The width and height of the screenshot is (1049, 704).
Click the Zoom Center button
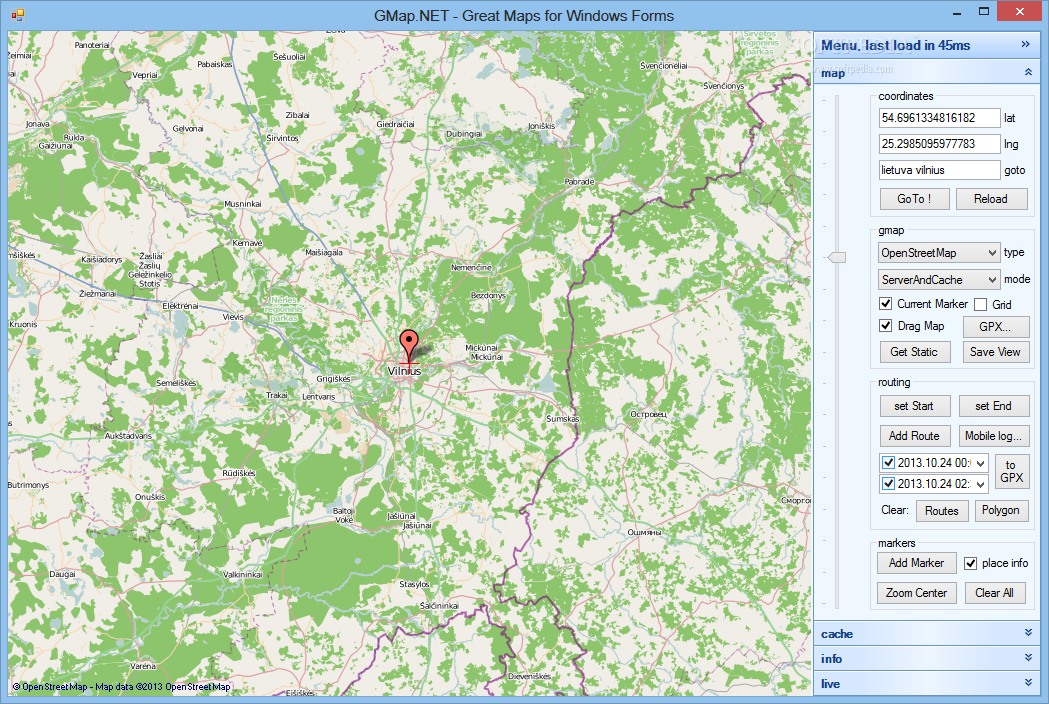917,593
